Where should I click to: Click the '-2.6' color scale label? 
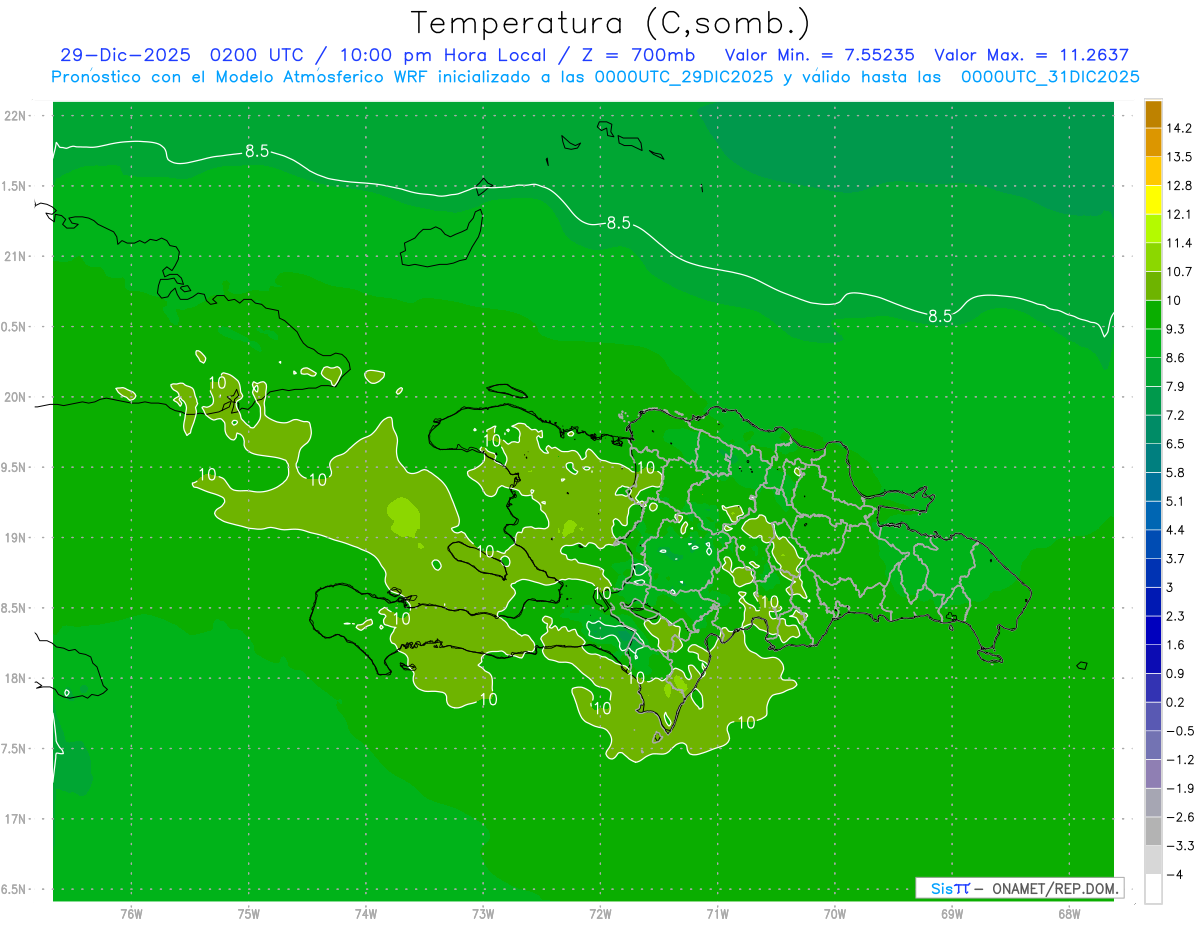pos(1180,817)
